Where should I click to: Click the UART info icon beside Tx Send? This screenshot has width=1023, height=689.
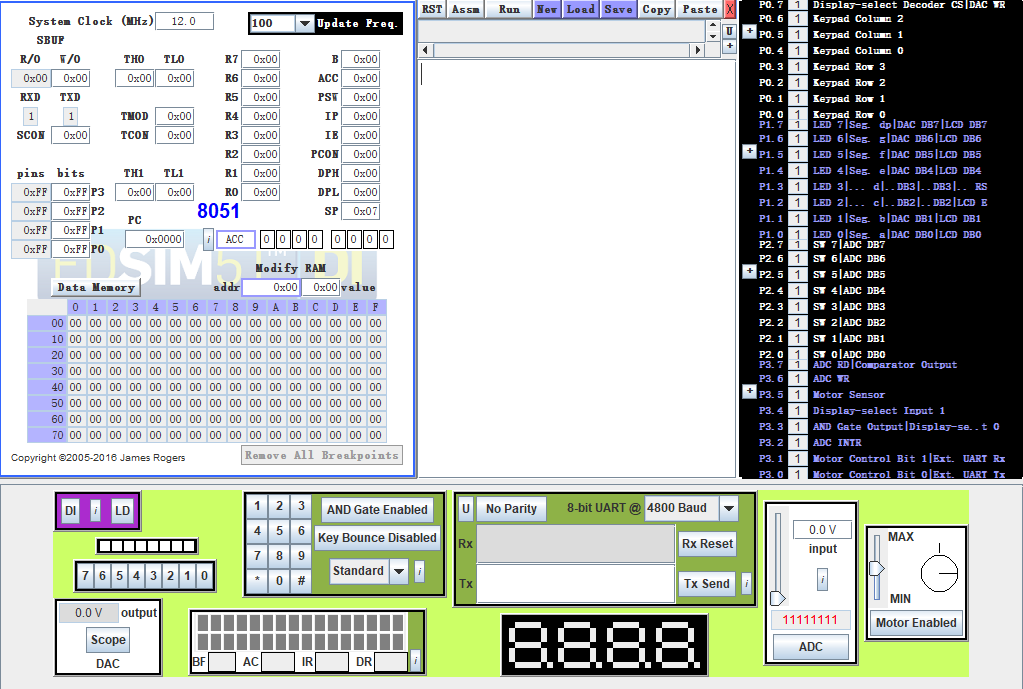[x=746, y=583]
